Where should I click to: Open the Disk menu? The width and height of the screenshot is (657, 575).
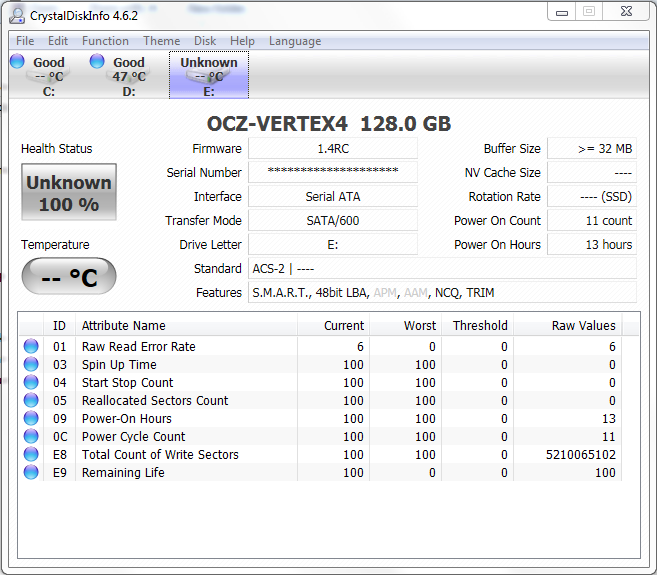point(205,41)
